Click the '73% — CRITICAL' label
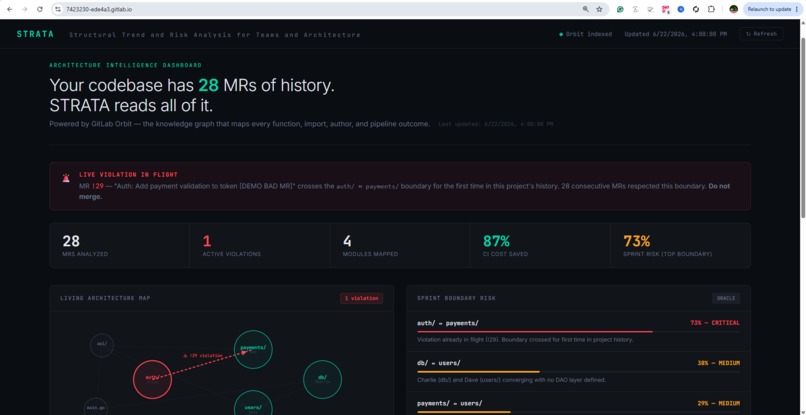 pyautogui.click(x=715, y=323)
